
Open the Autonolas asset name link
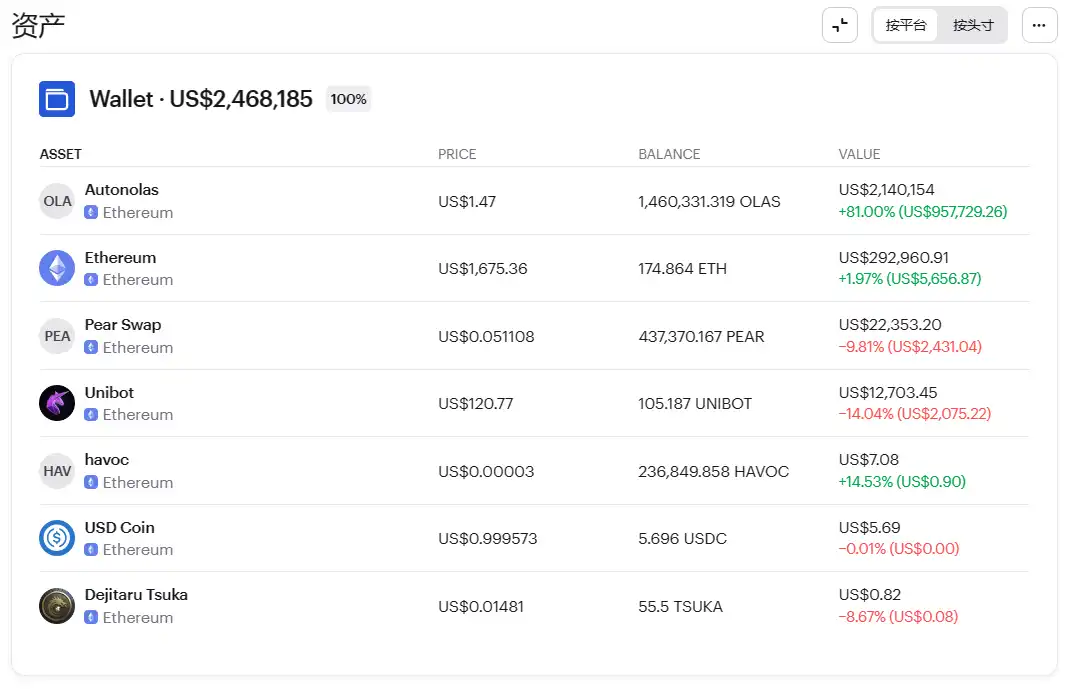point(122,190)
